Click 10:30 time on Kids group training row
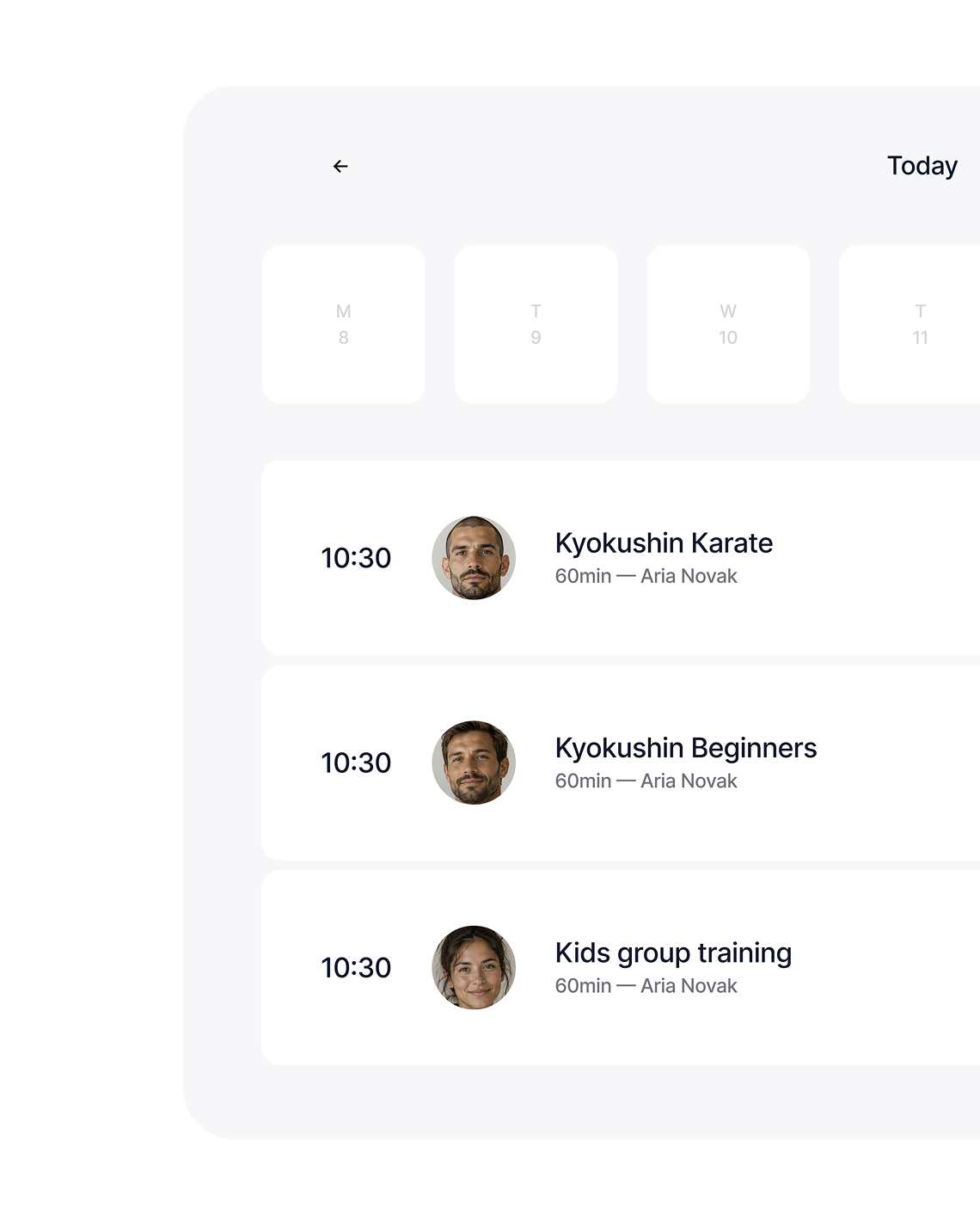980x1225 pixels. pyautogui.click(x=356, y=967)
